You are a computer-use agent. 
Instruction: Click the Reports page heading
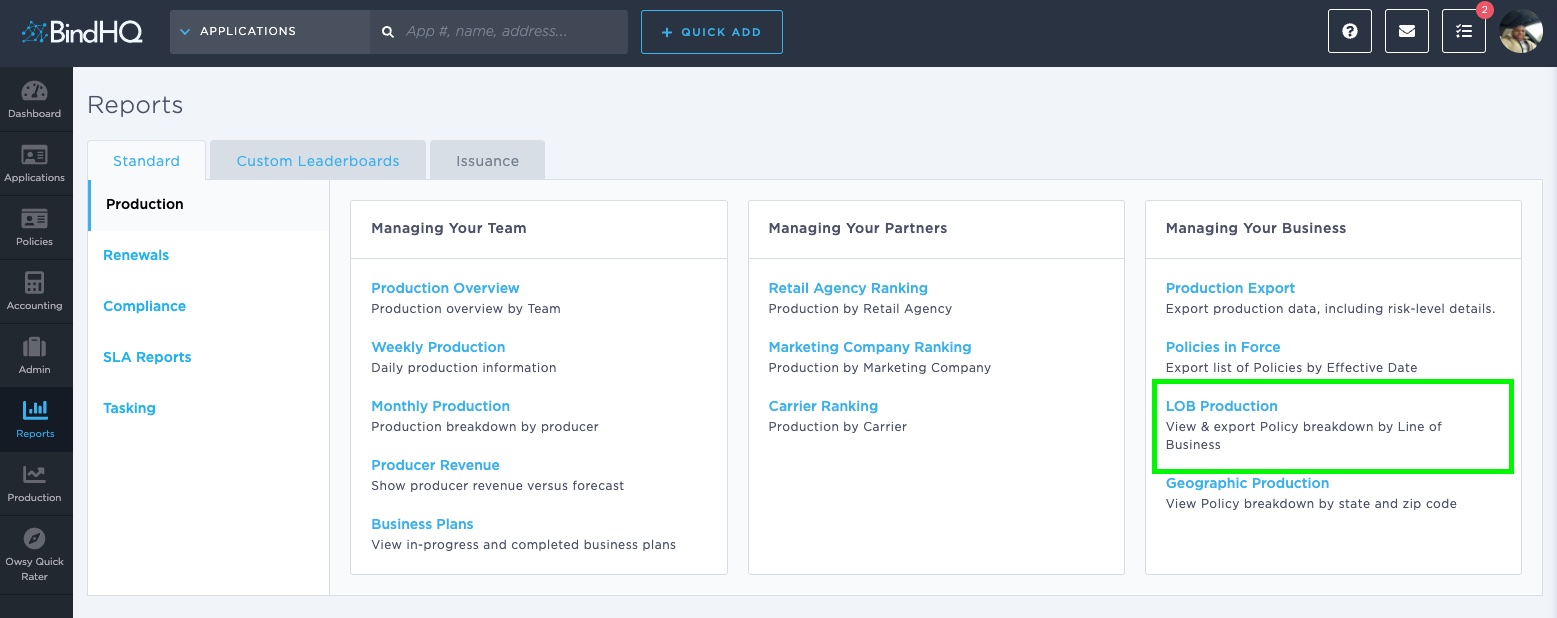pos(135,105)
